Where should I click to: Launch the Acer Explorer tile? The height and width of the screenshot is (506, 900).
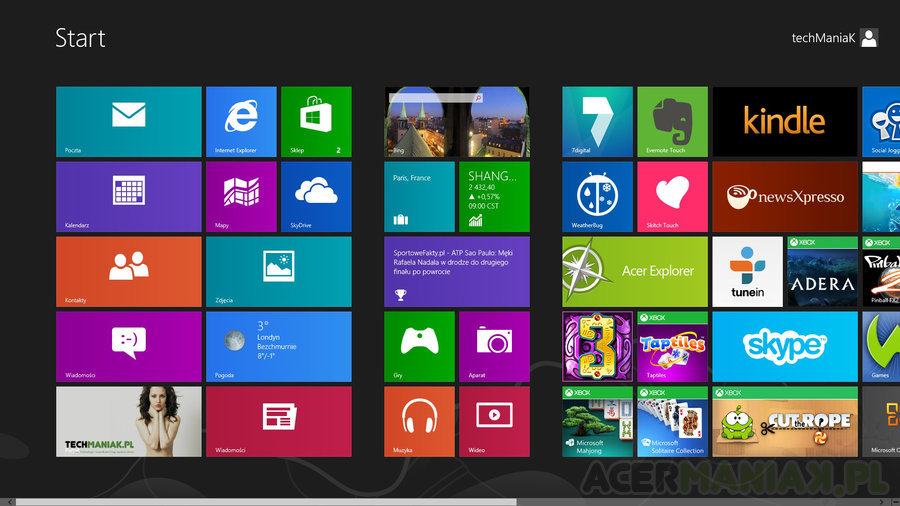(x=635, y=272)
